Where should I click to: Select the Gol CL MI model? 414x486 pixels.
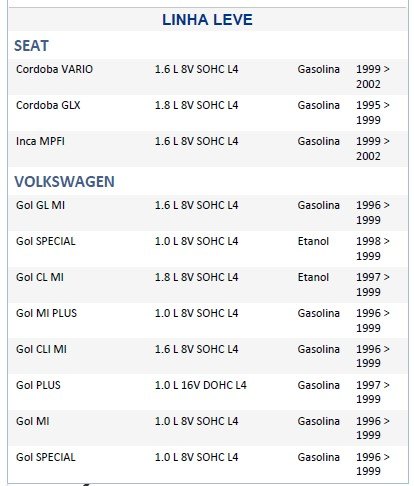click(40, 277)
